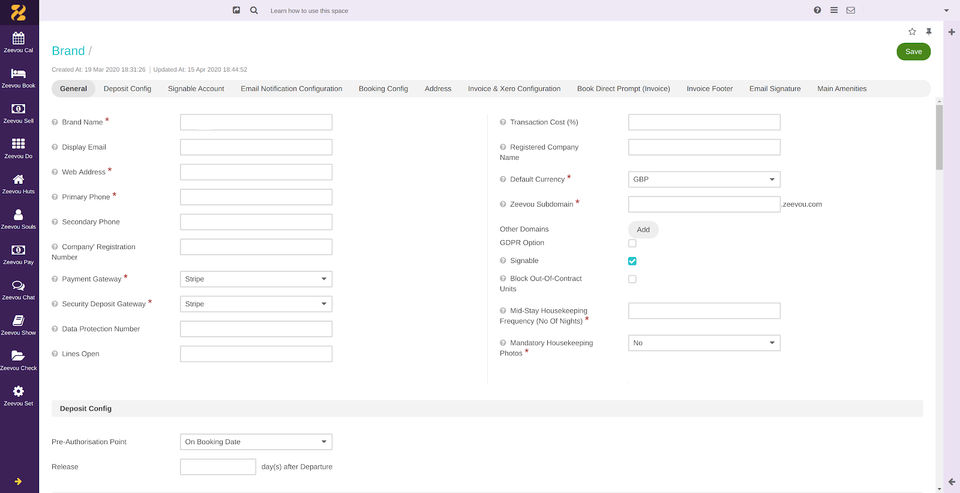The width and height of the screenshot is (960, 493).
Task: Open Zeevou Show book icon
Action: [x=18, y=320]
